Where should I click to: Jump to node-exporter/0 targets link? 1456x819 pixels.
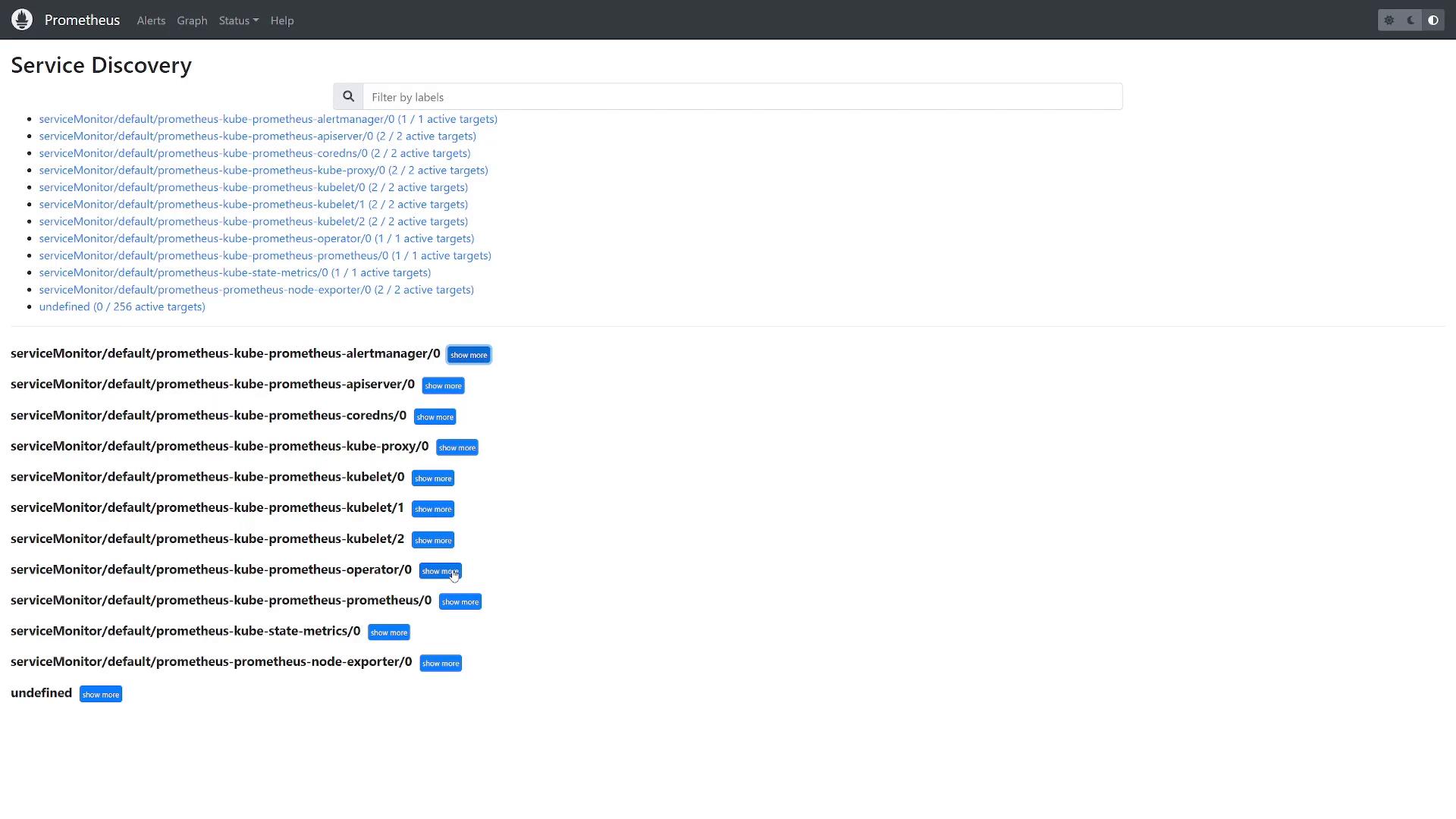point(256,290)
